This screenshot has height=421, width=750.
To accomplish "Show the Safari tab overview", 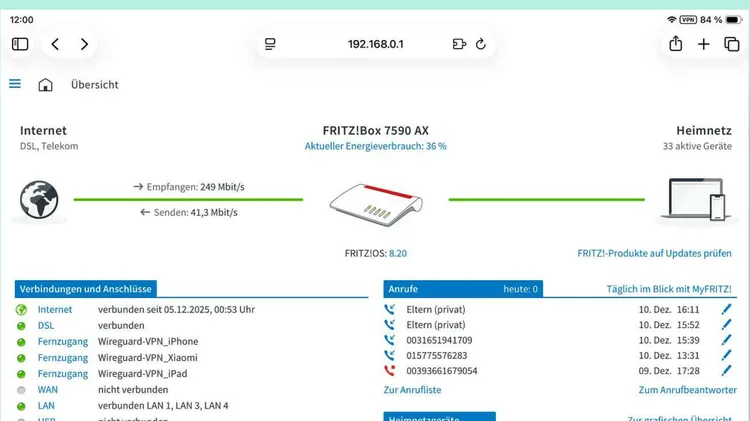I will [732, 44].
